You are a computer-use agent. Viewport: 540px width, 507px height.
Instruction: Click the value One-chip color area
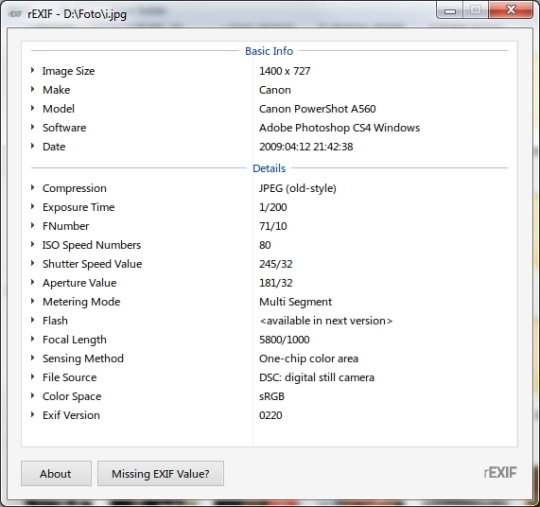click(x=309, y=359)
